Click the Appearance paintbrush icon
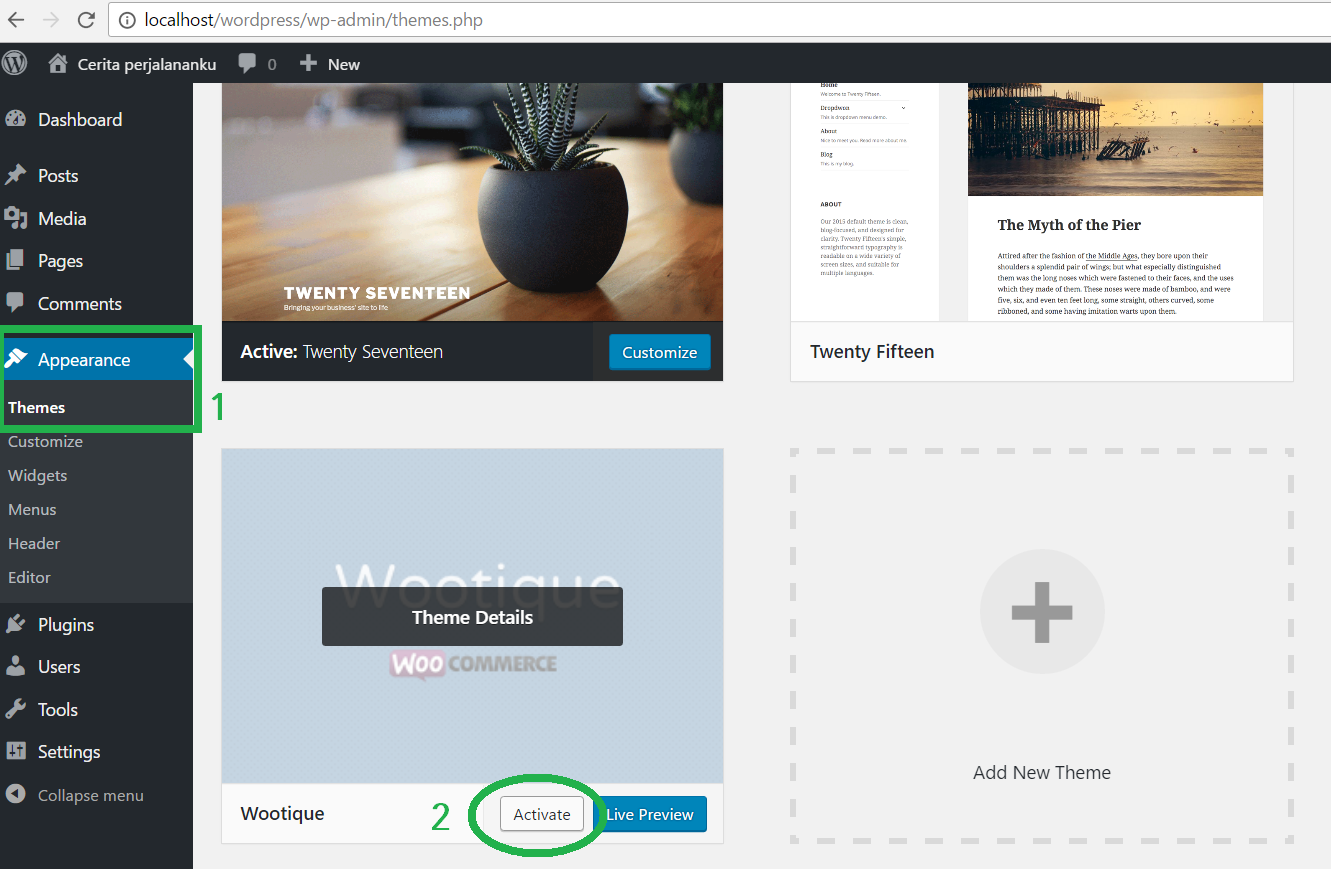The image size is (1331, 869). click(x=15, y=359)
